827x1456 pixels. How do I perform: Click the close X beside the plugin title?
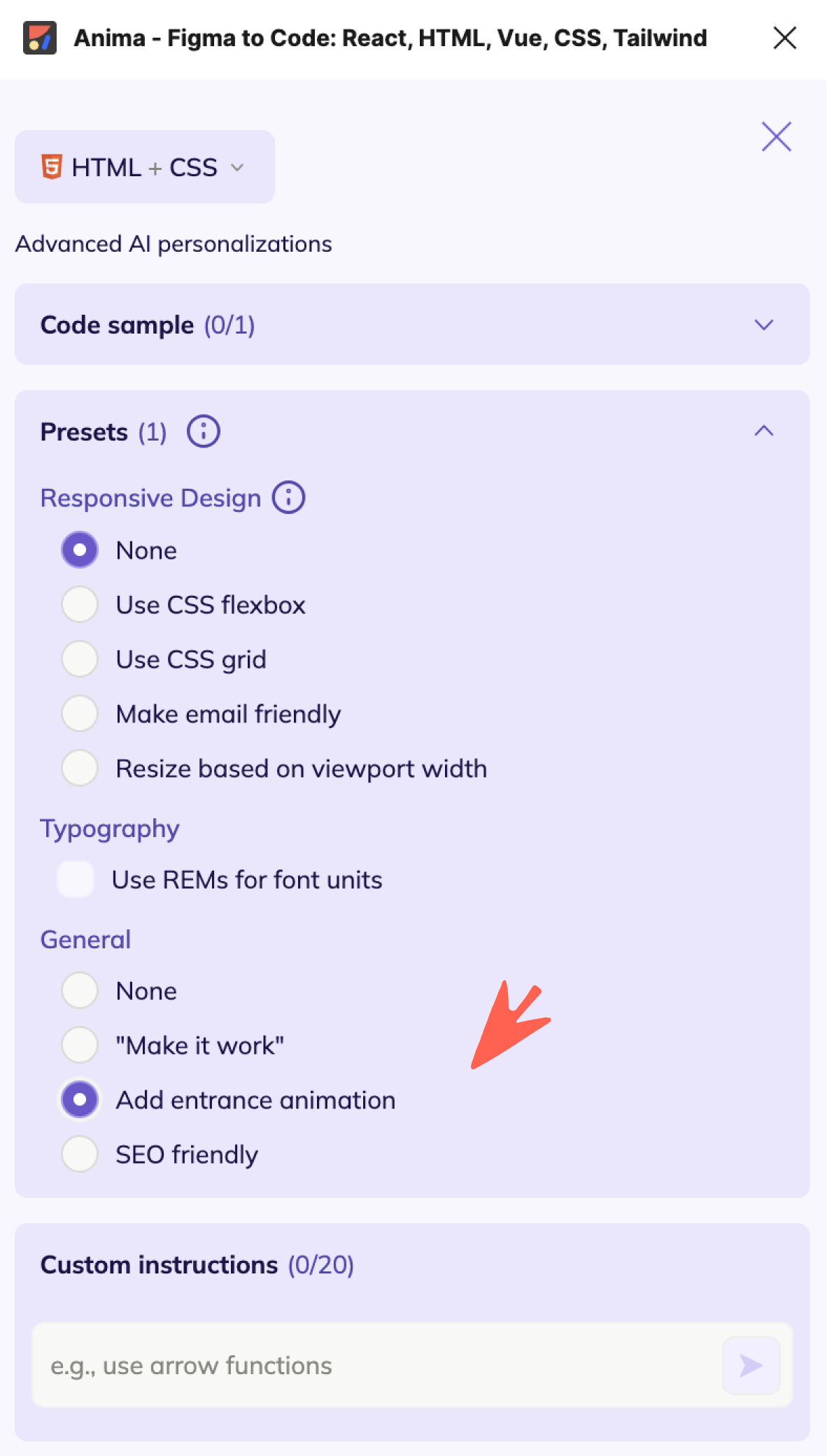[784, 38]
